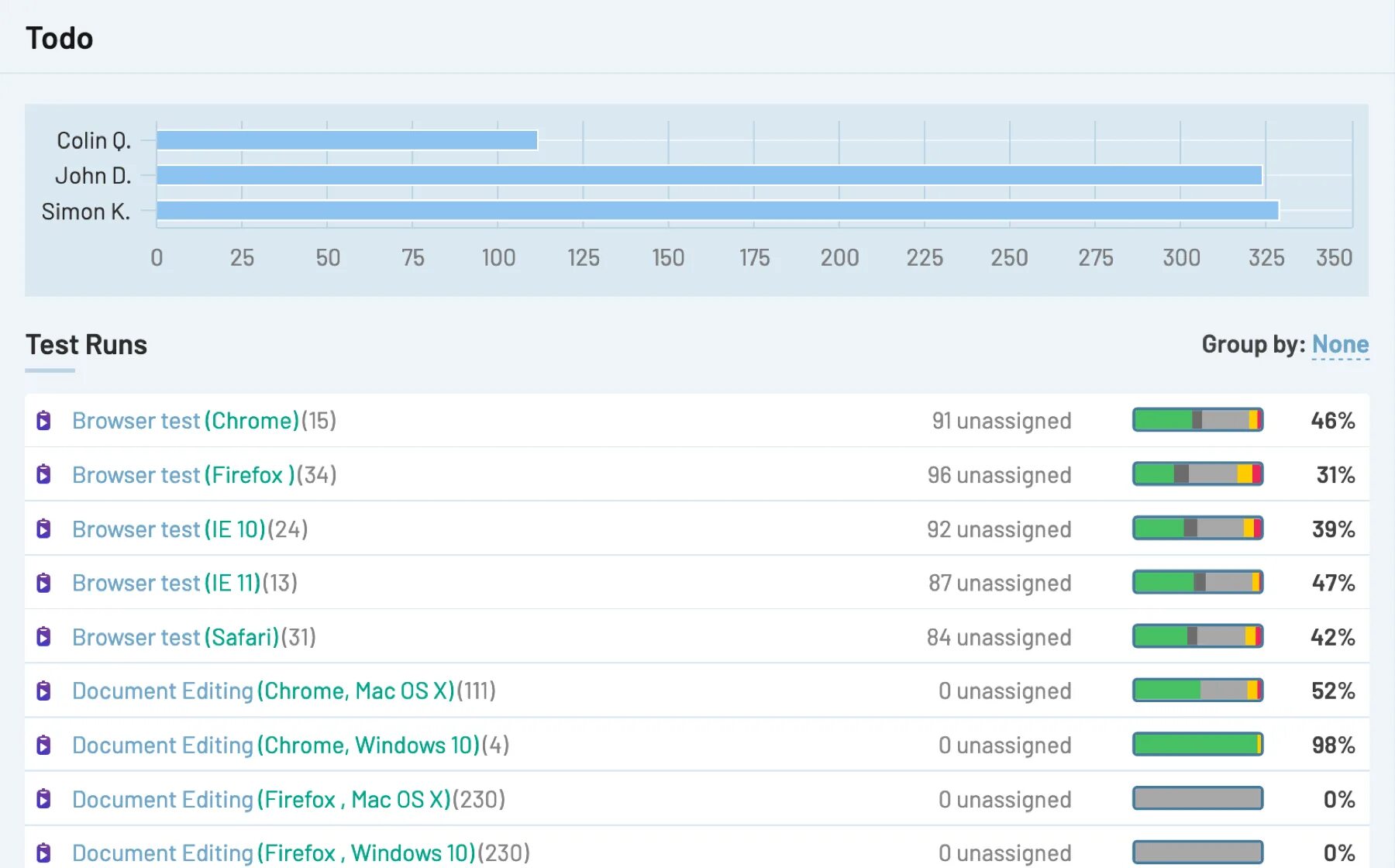
Task: Click the Browser test (Safari) progress bar
Action: pyautogui.click(x=1198, y=636)
